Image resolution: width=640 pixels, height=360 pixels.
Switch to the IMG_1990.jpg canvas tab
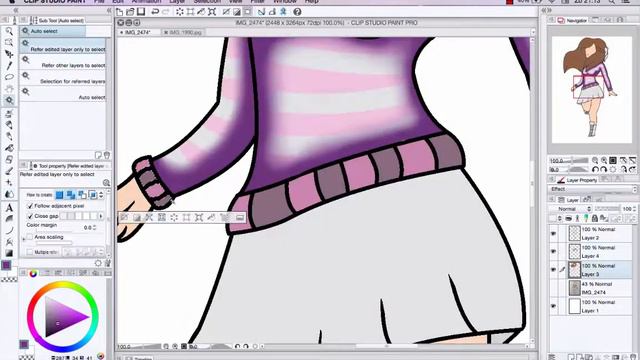click(x=183, y=32)
